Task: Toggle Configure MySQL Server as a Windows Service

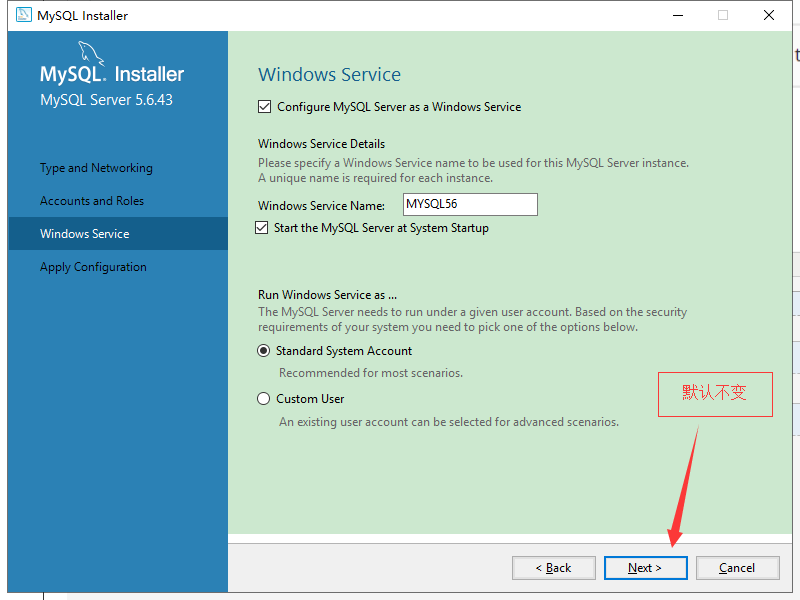Action: click(264, 107)
